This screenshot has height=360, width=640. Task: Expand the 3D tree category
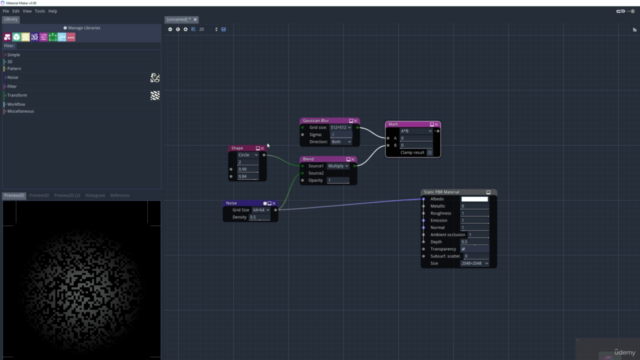[x=5, y=62]
